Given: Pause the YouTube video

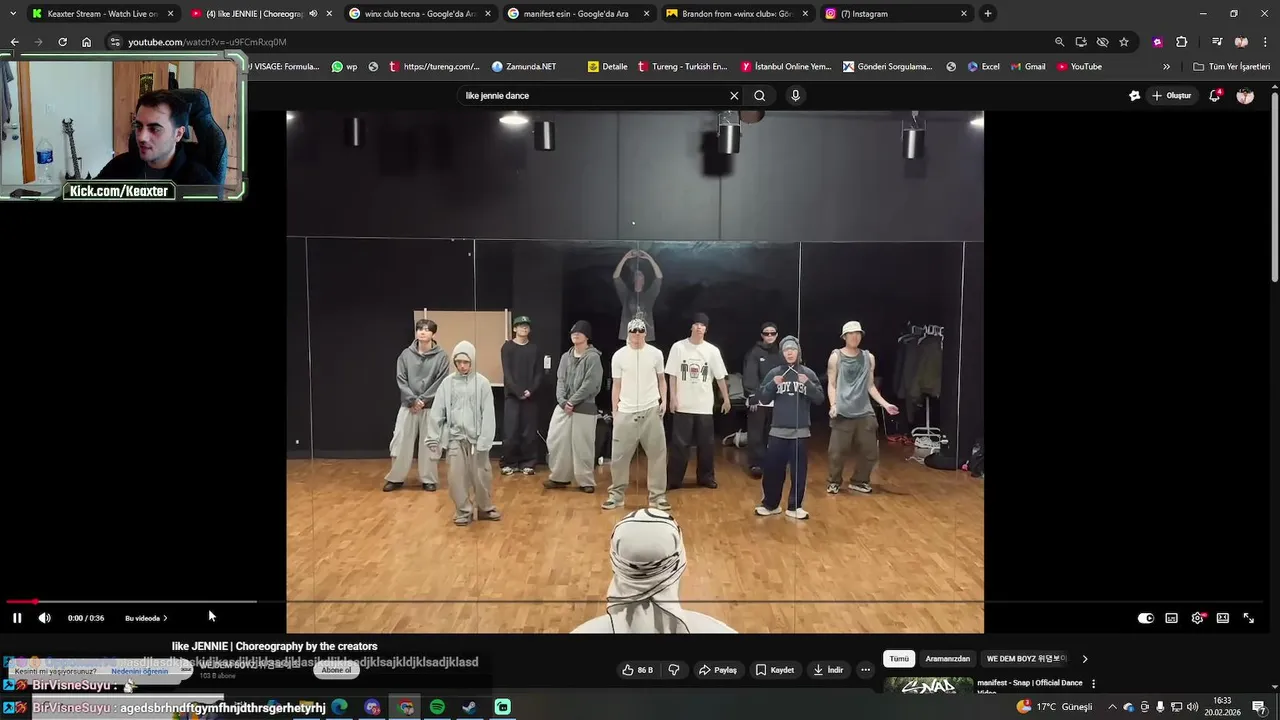Looking at the screenshot, I should point(17,618).
